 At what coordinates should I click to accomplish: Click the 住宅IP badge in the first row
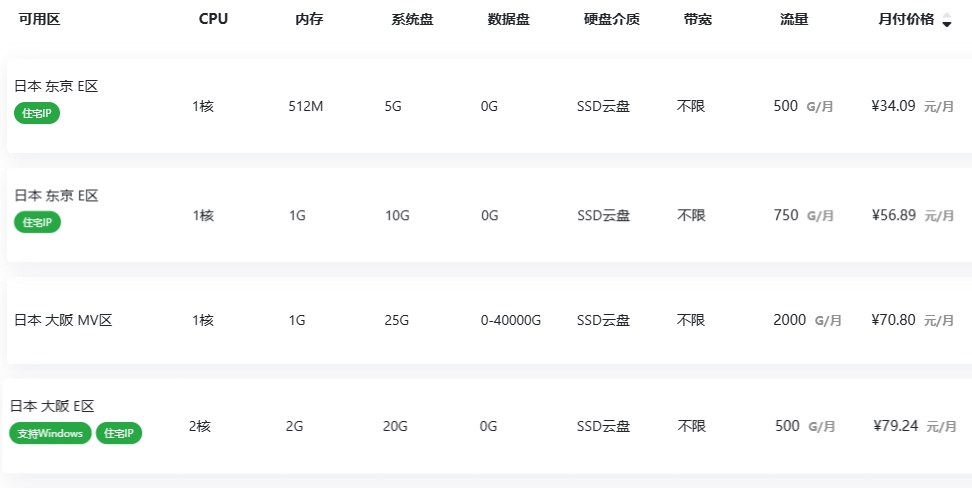point(37,113)
